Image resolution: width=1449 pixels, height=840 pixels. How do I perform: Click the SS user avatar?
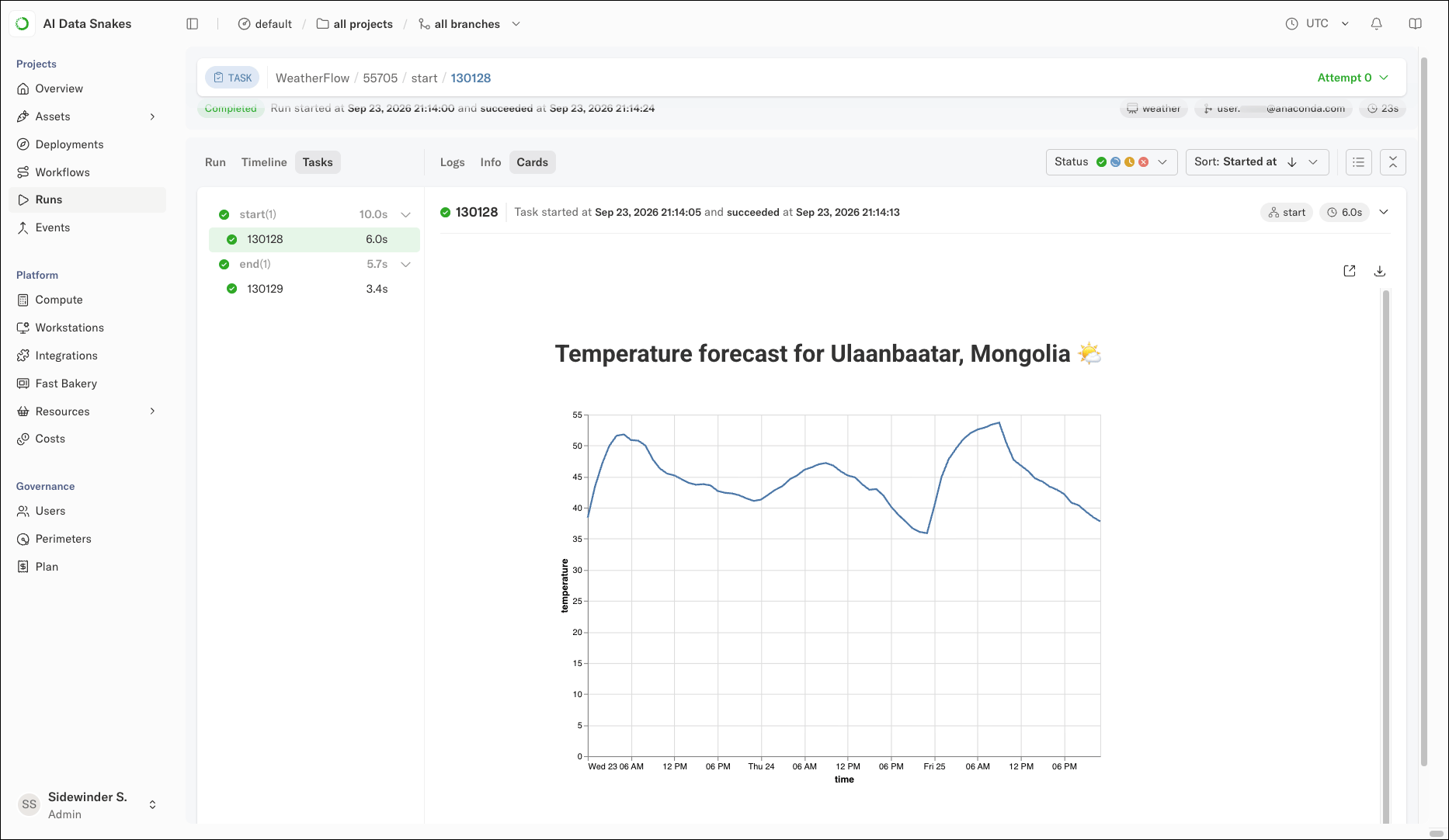click(30, 804)
